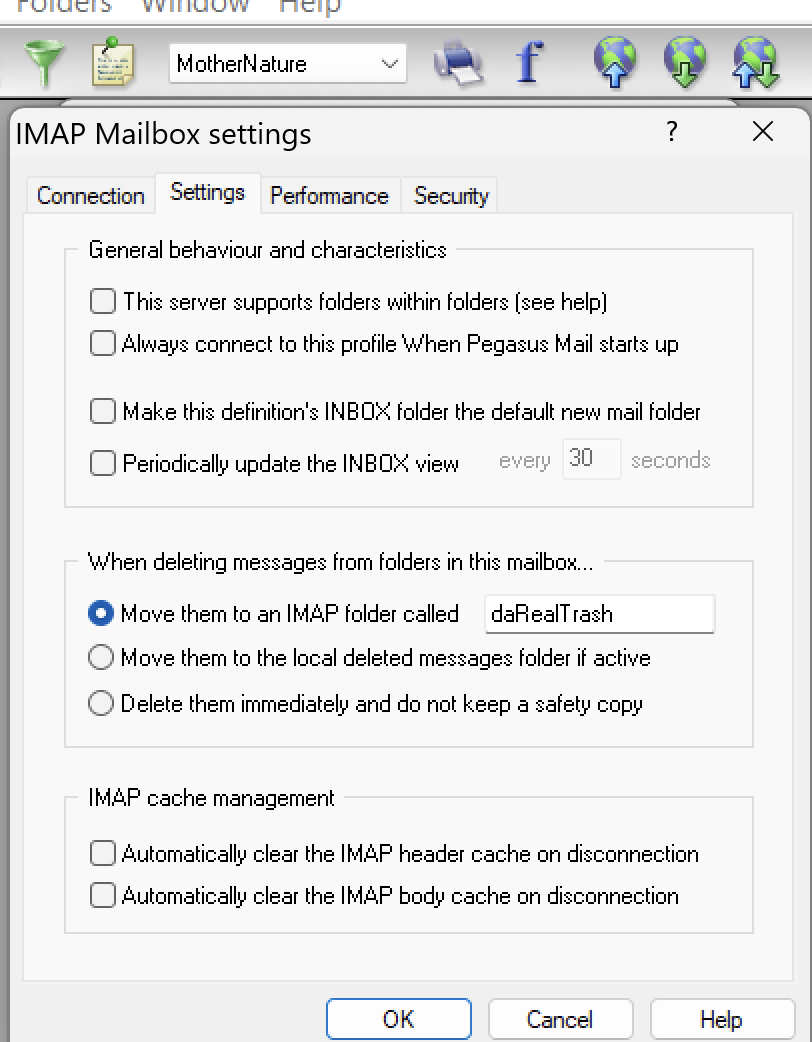This screenshot has height=1042, width=812.
Task: Open the Window menu
Action: point(194,6)
